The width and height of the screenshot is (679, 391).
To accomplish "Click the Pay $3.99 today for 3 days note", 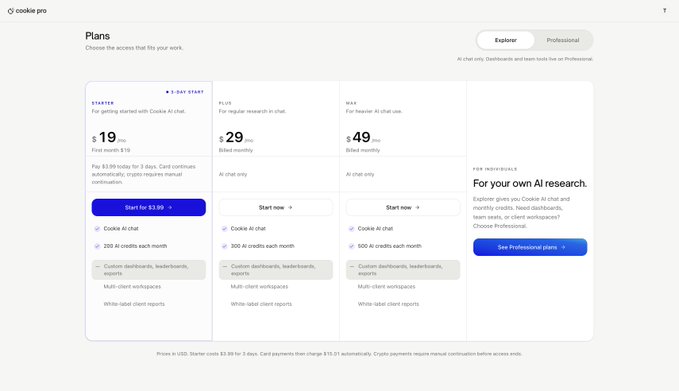I will (144, 174).
